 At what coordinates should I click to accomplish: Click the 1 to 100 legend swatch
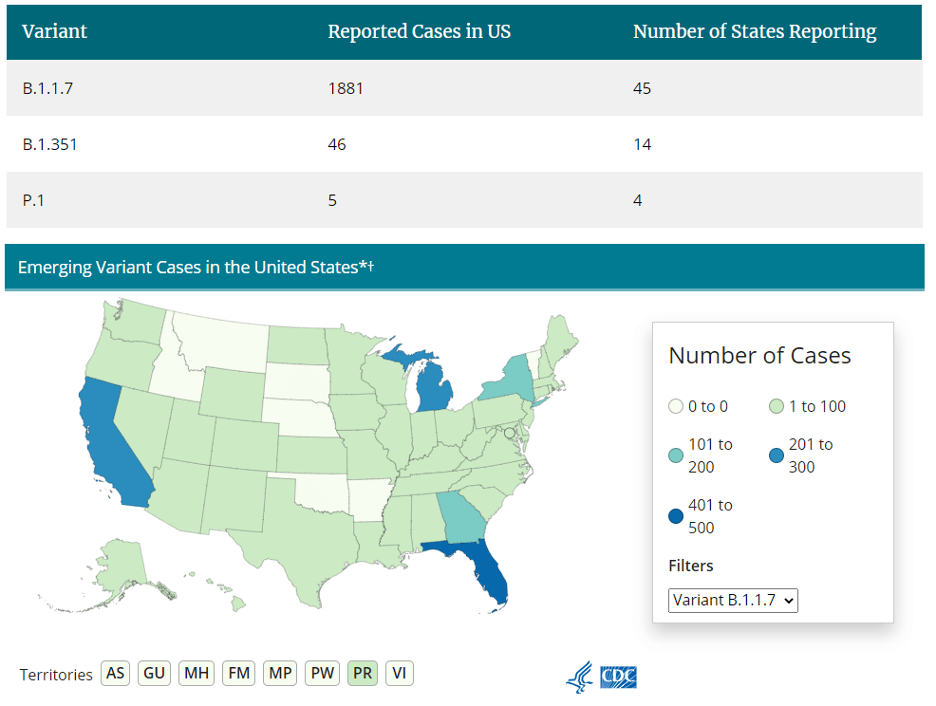click(x=776, y=407)
